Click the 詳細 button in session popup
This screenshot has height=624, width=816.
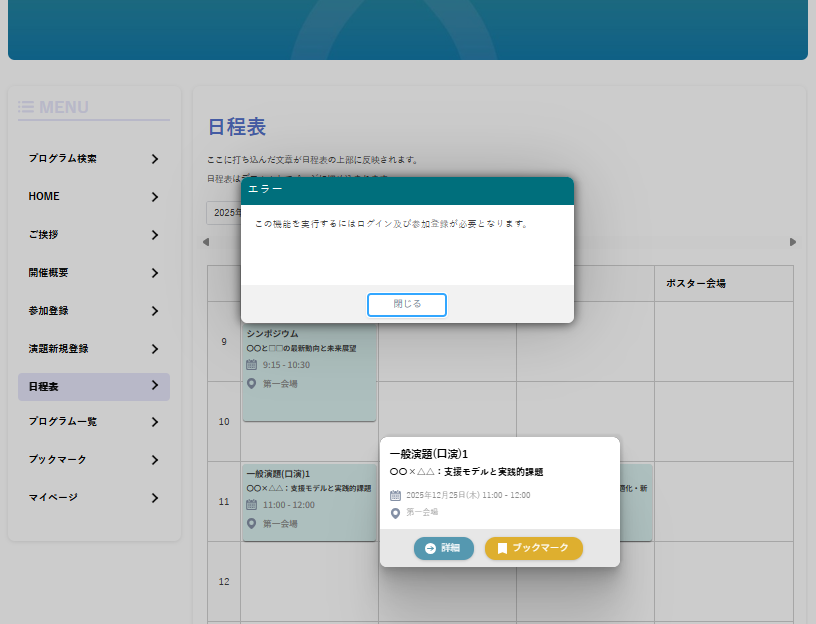443,548
